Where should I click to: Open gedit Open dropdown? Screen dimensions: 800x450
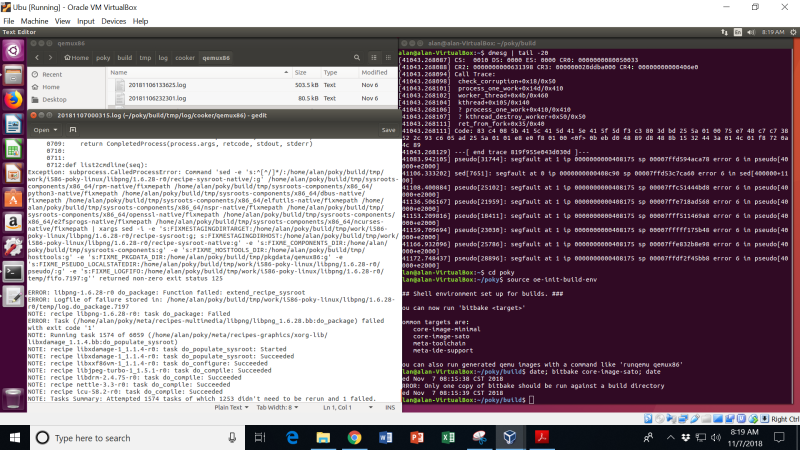click(45, 130)
